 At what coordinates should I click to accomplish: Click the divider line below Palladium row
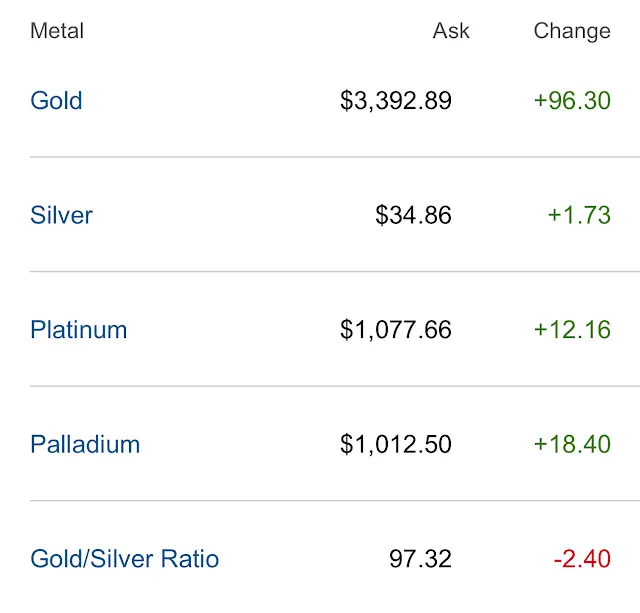pos(335,501)
